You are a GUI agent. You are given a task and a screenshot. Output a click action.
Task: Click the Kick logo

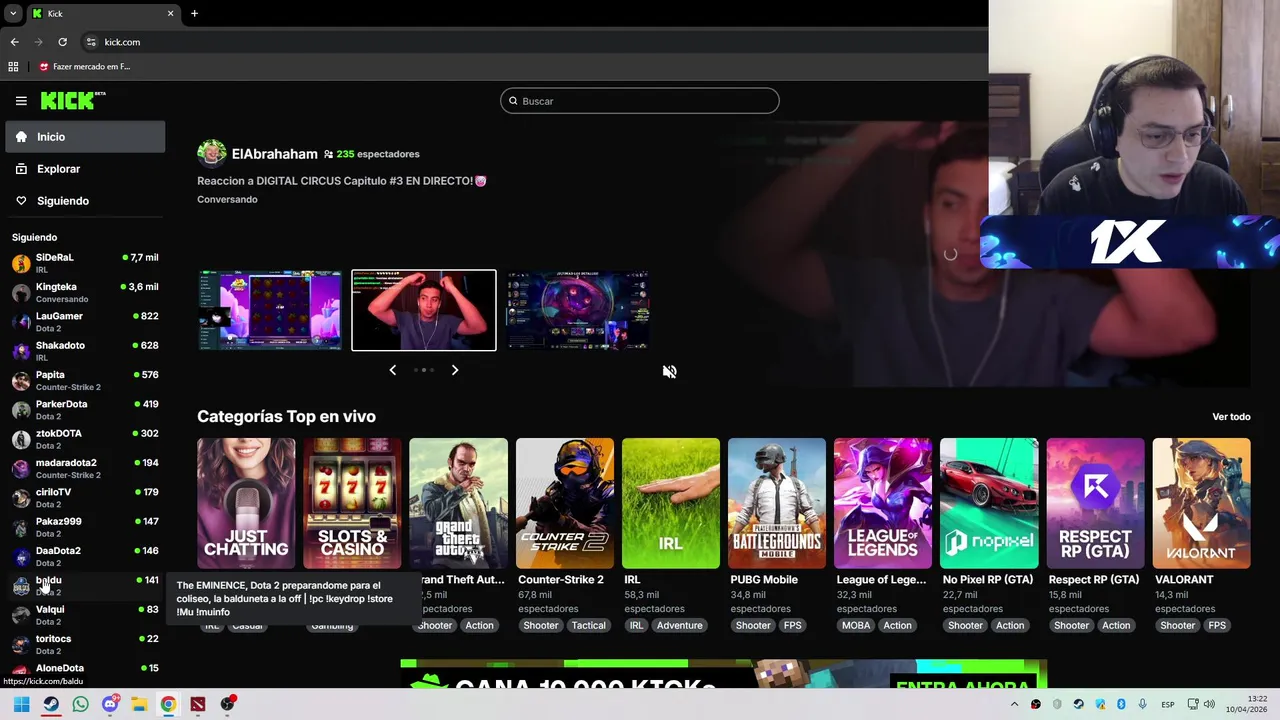coord(72,100)
